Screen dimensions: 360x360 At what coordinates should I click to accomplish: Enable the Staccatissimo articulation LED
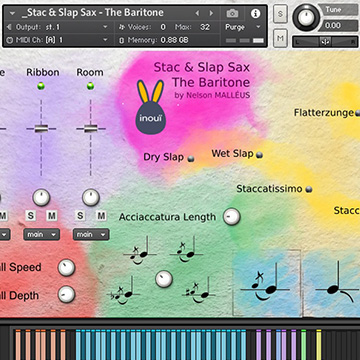pyautogui.click(x=309, y=190)
